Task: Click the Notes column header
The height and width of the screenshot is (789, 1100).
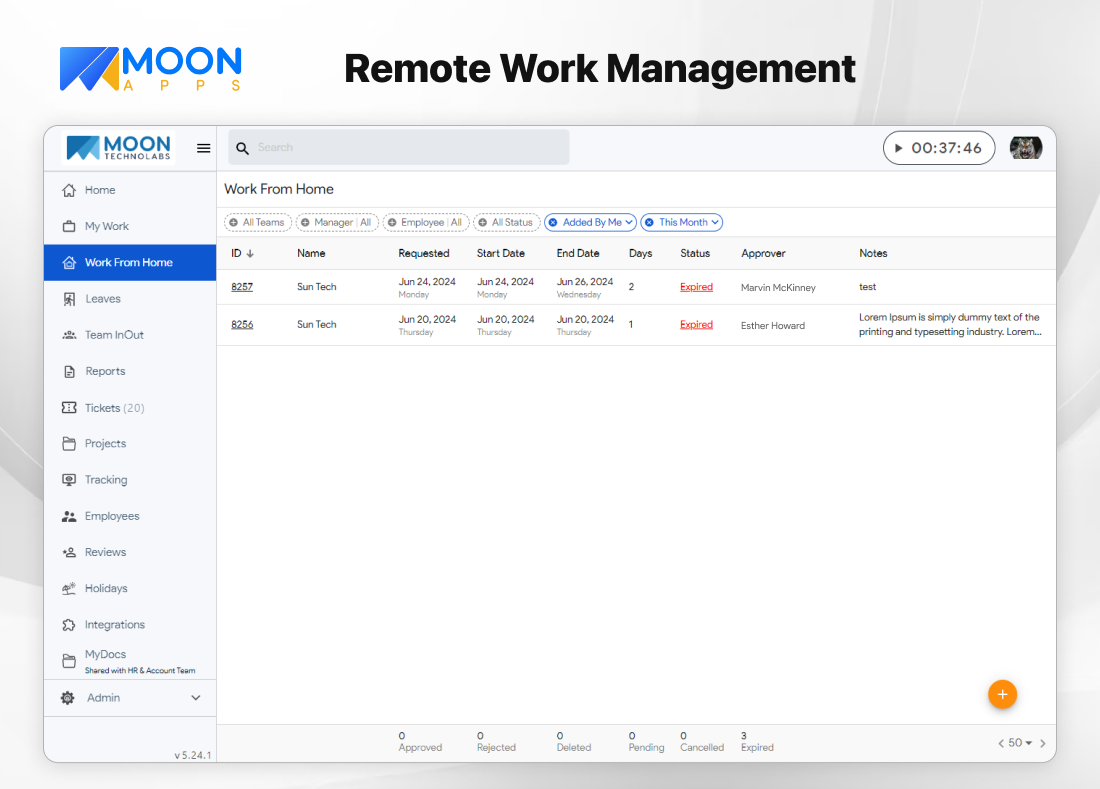Action: [873, 253]
